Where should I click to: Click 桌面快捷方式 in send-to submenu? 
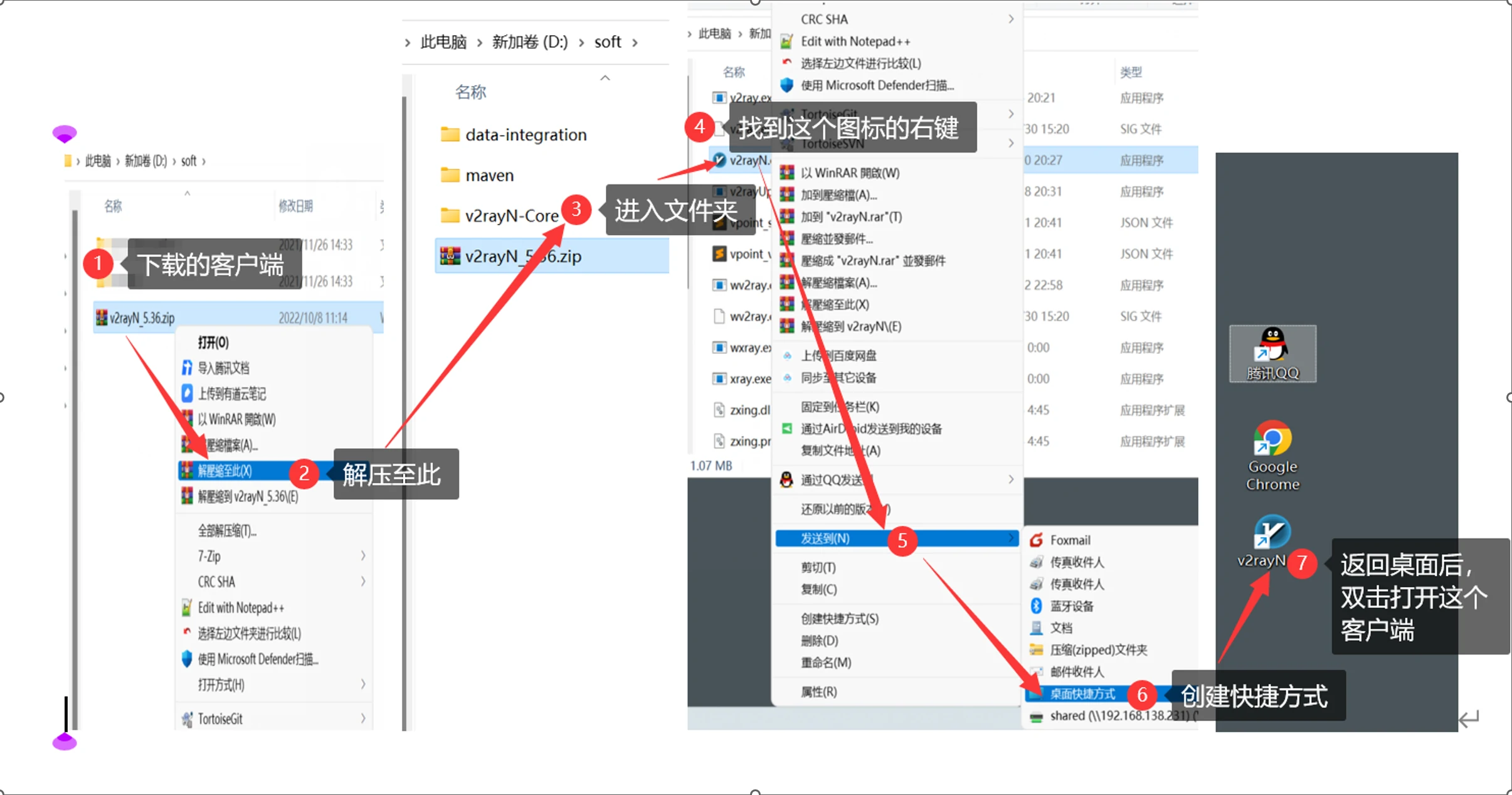click(x=1082, y=693)
